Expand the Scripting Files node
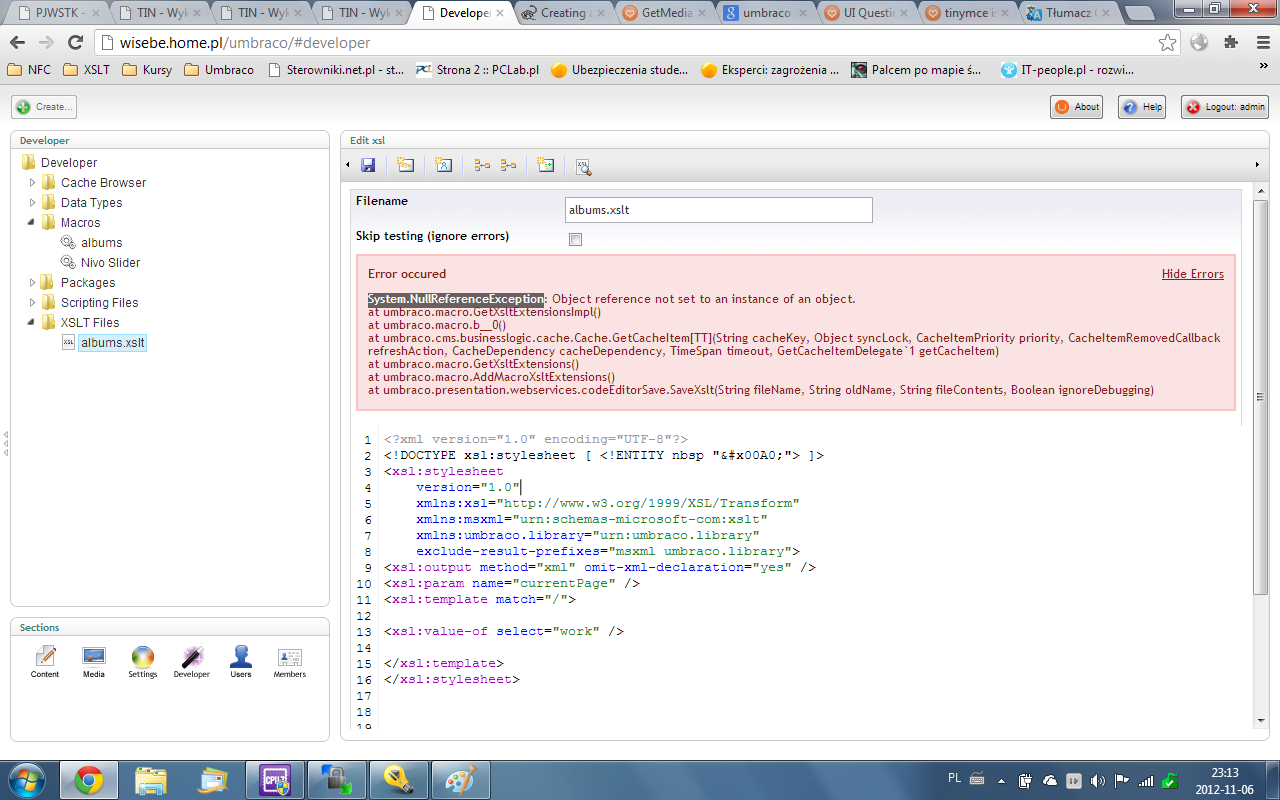Viewport: 1280px width, 800px height. (33, 302)
